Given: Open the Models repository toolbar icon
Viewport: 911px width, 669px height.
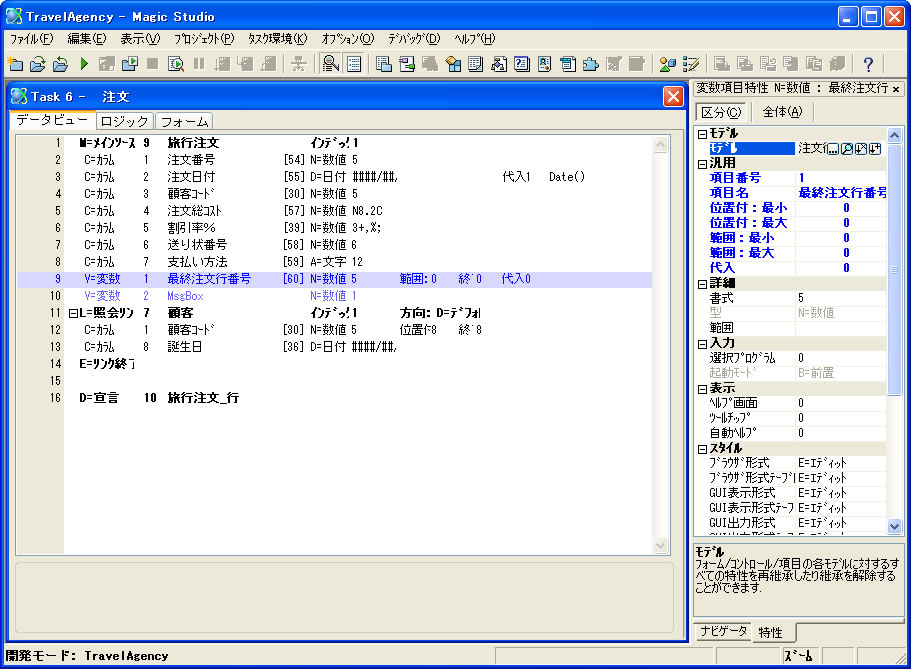Looking at the screenshot, I should (x=383, y=63).
